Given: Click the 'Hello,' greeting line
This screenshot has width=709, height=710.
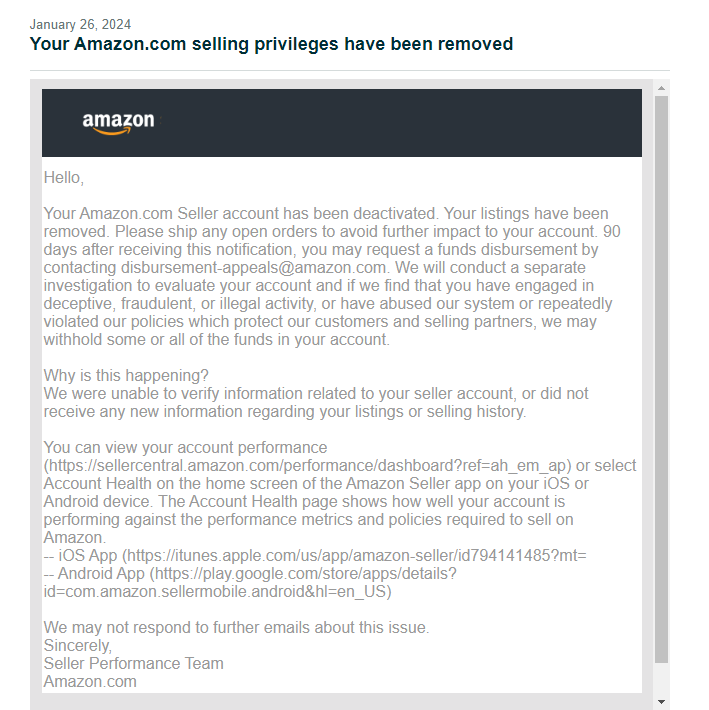Looking at the screenshot, I should [x=64, y=178].
